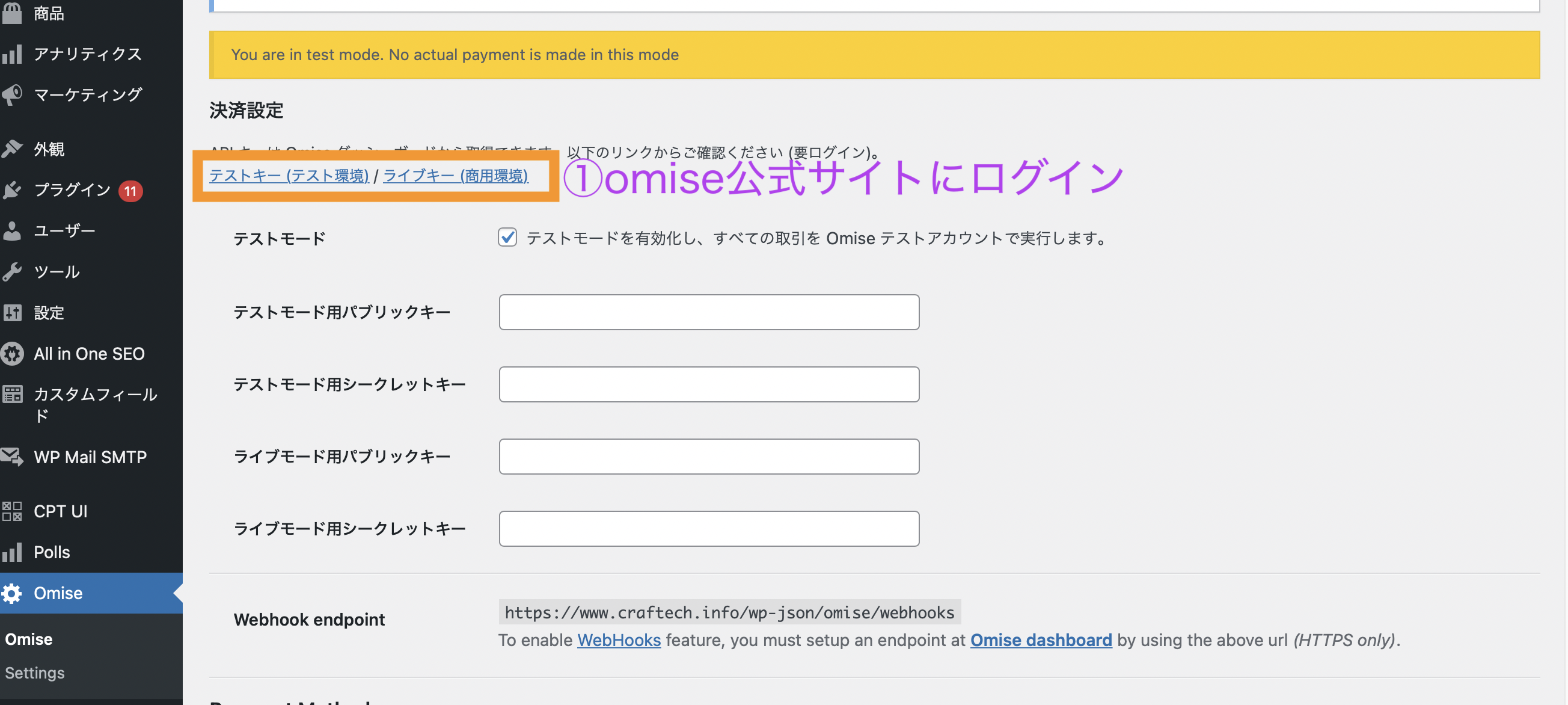Click the テストモード用シークレットキー input field
The image size is (1568, 705).
click(708, 384)
